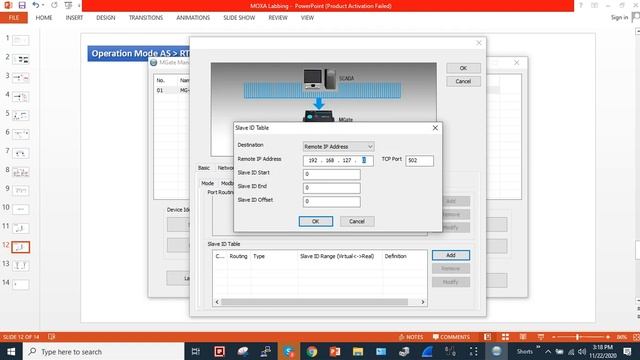
Task: Start Slide Show from status bar icon
Action: point(541,337)
